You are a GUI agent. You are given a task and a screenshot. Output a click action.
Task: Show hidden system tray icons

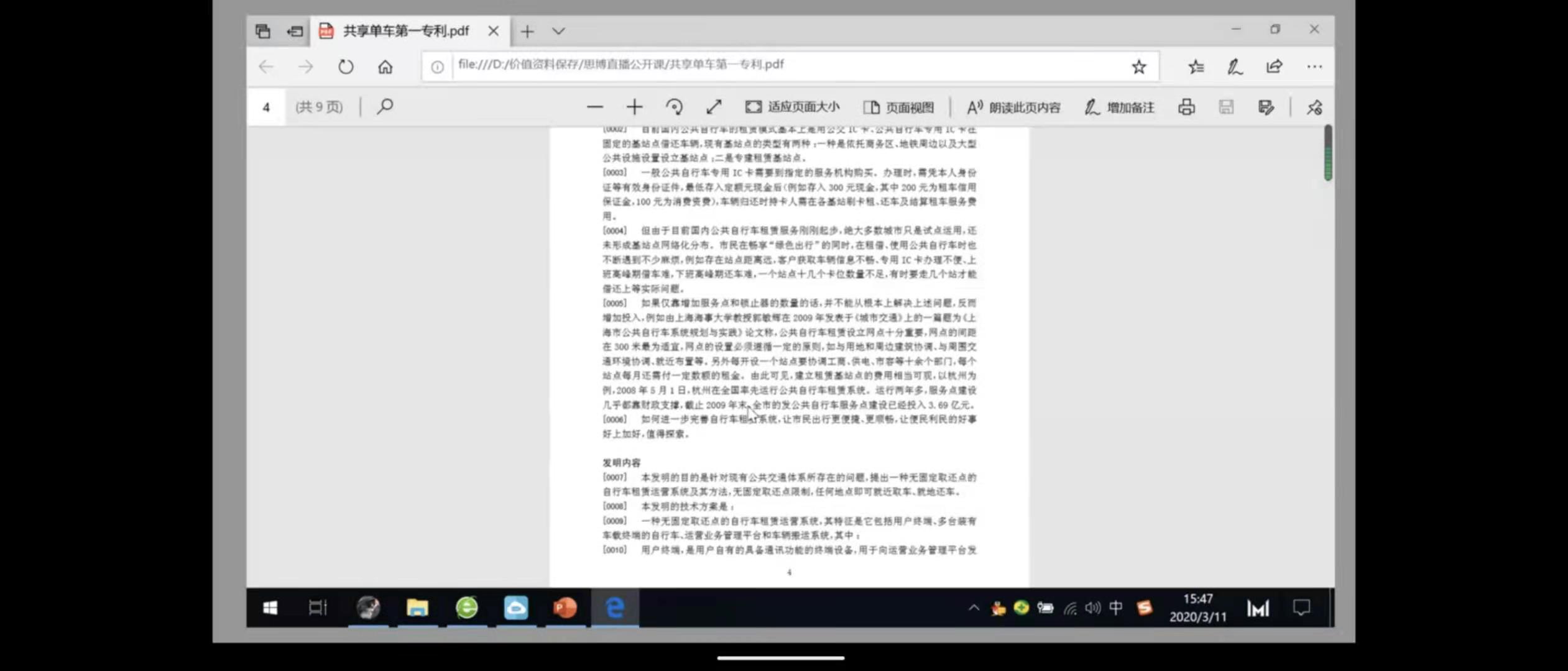974,608
